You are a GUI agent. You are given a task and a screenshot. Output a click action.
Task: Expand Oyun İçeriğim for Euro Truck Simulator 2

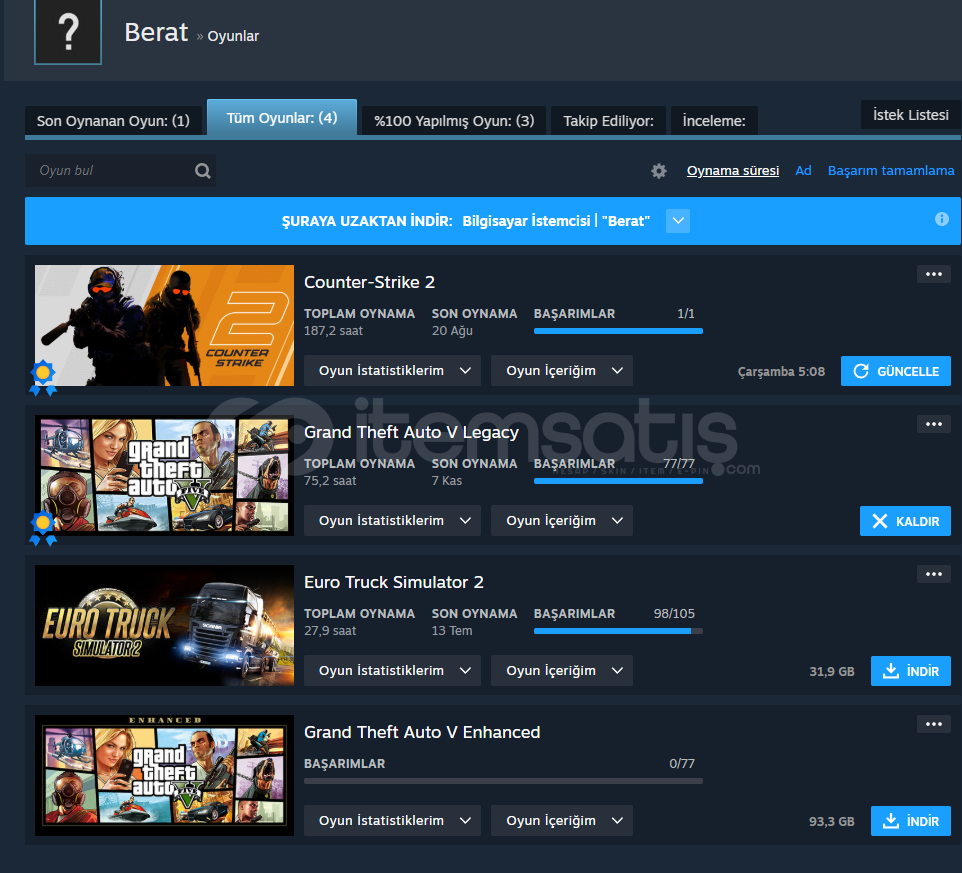point(561,671)
